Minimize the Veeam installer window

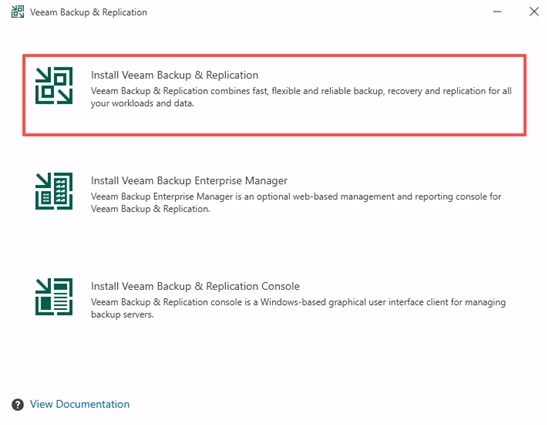point(497,12)
